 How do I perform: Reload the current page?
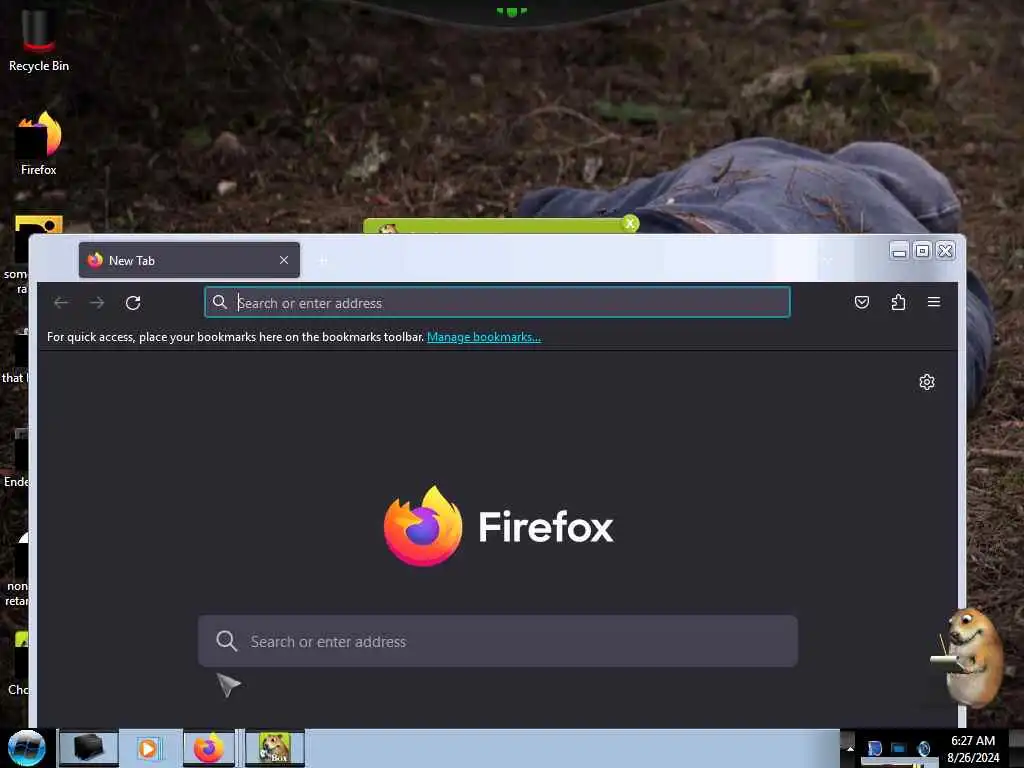[x=133, y=302]
